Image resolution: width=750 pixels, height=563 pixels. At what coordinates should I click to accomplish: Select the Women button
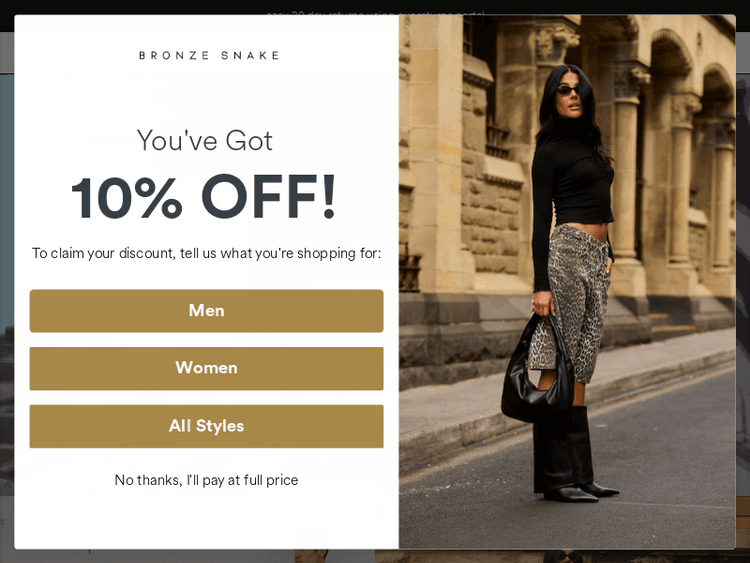point(206,368)
